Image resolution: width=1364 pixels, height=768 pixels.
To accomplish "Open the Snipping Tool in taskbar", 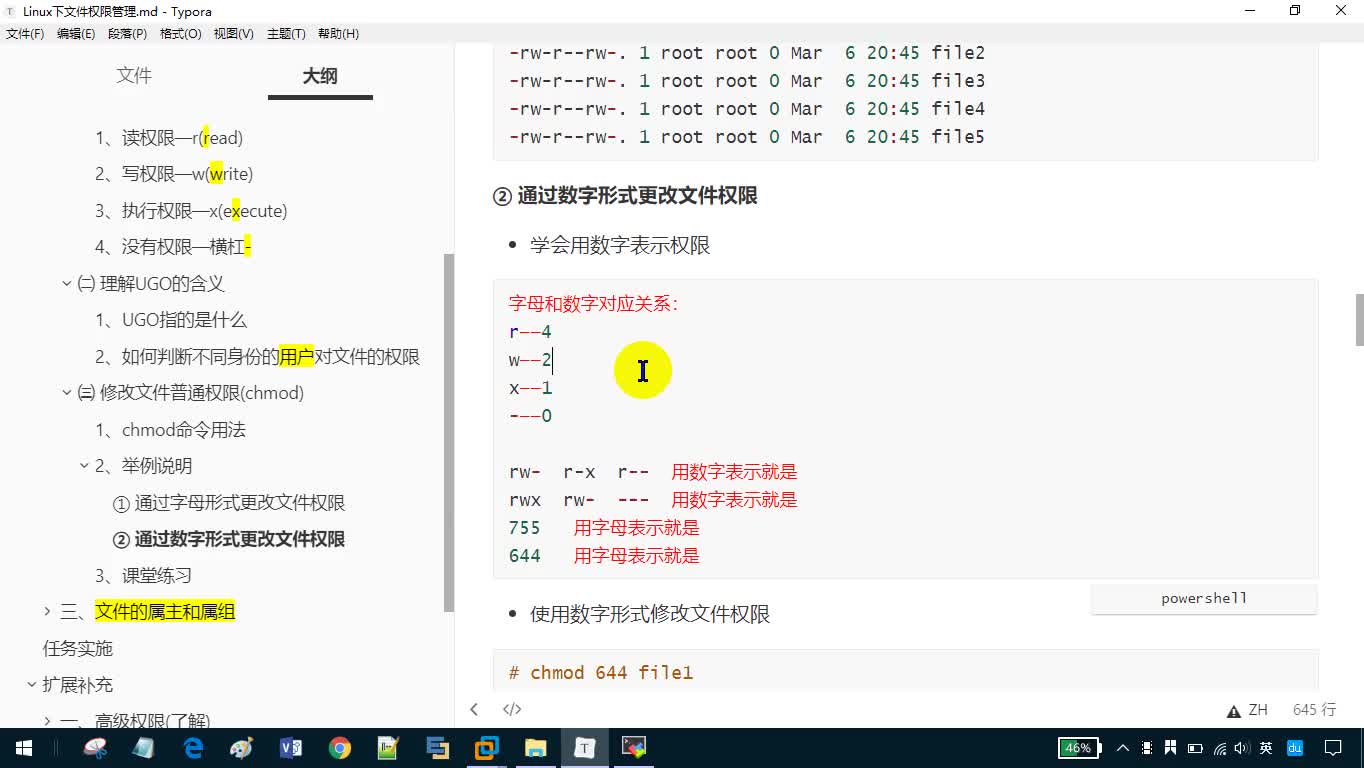I will 95,748.
